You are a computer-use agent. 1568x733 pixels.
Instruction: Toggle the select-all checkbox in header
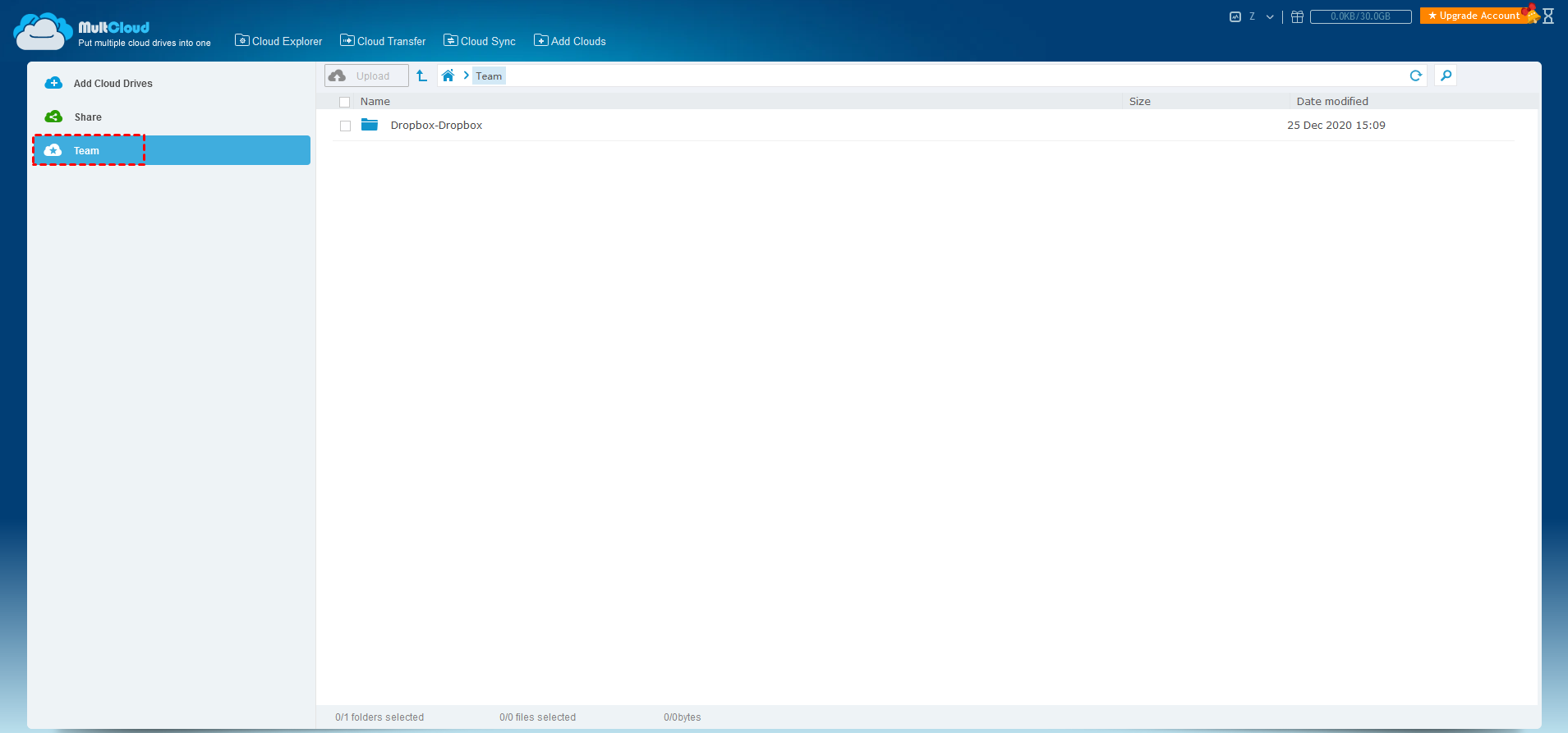345,103
